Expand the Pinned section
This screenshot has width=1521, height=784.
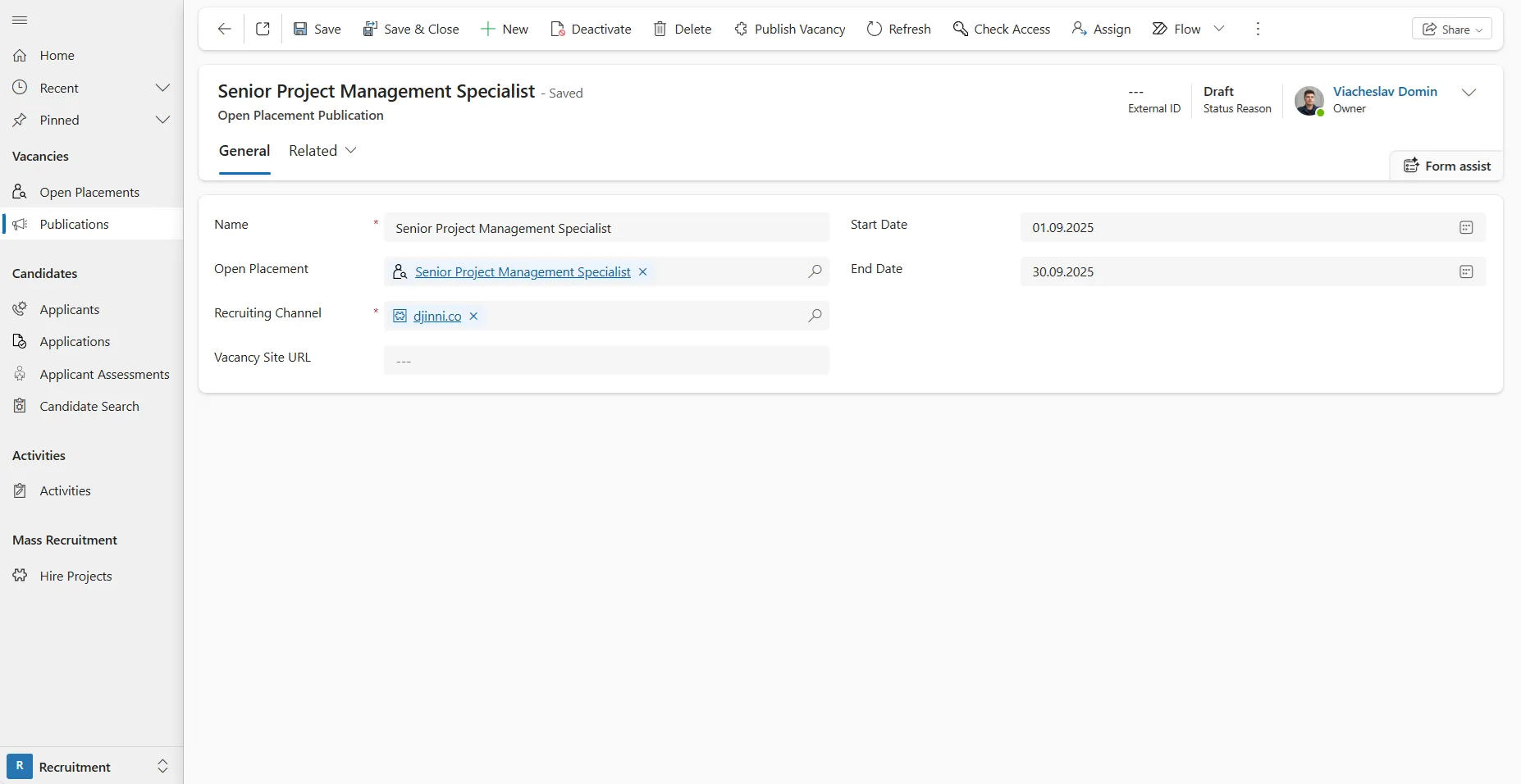162,120
